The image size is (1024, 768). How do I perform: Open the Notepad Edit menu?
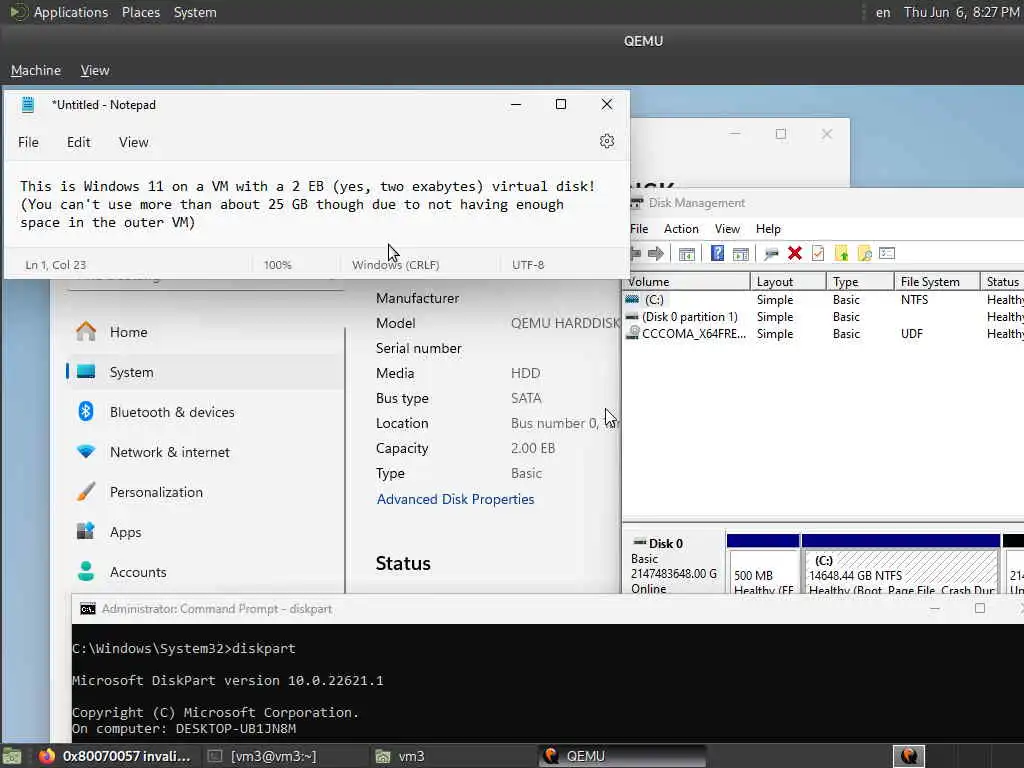(x=78, y=142)
